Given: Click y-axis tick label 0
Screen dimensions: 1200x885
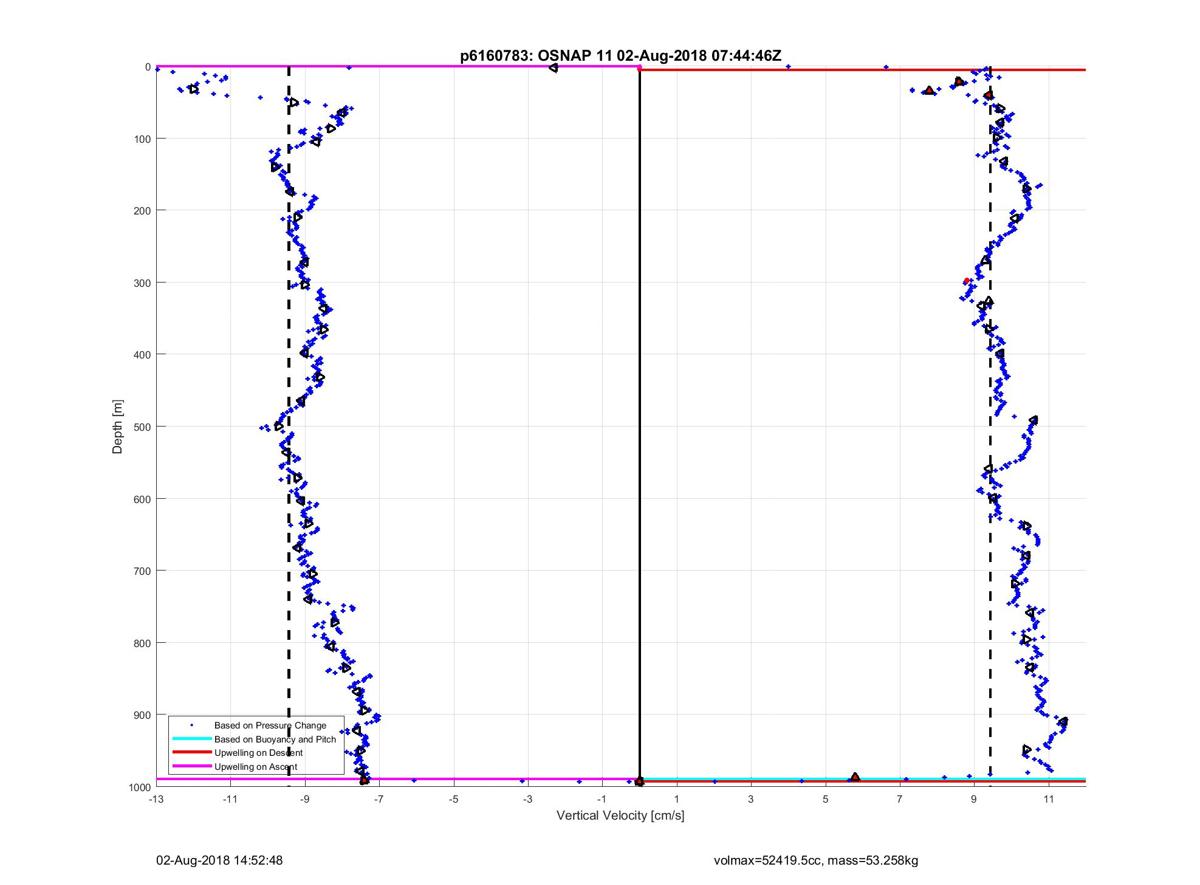Looking at the screenshot, I should [148, 67].
